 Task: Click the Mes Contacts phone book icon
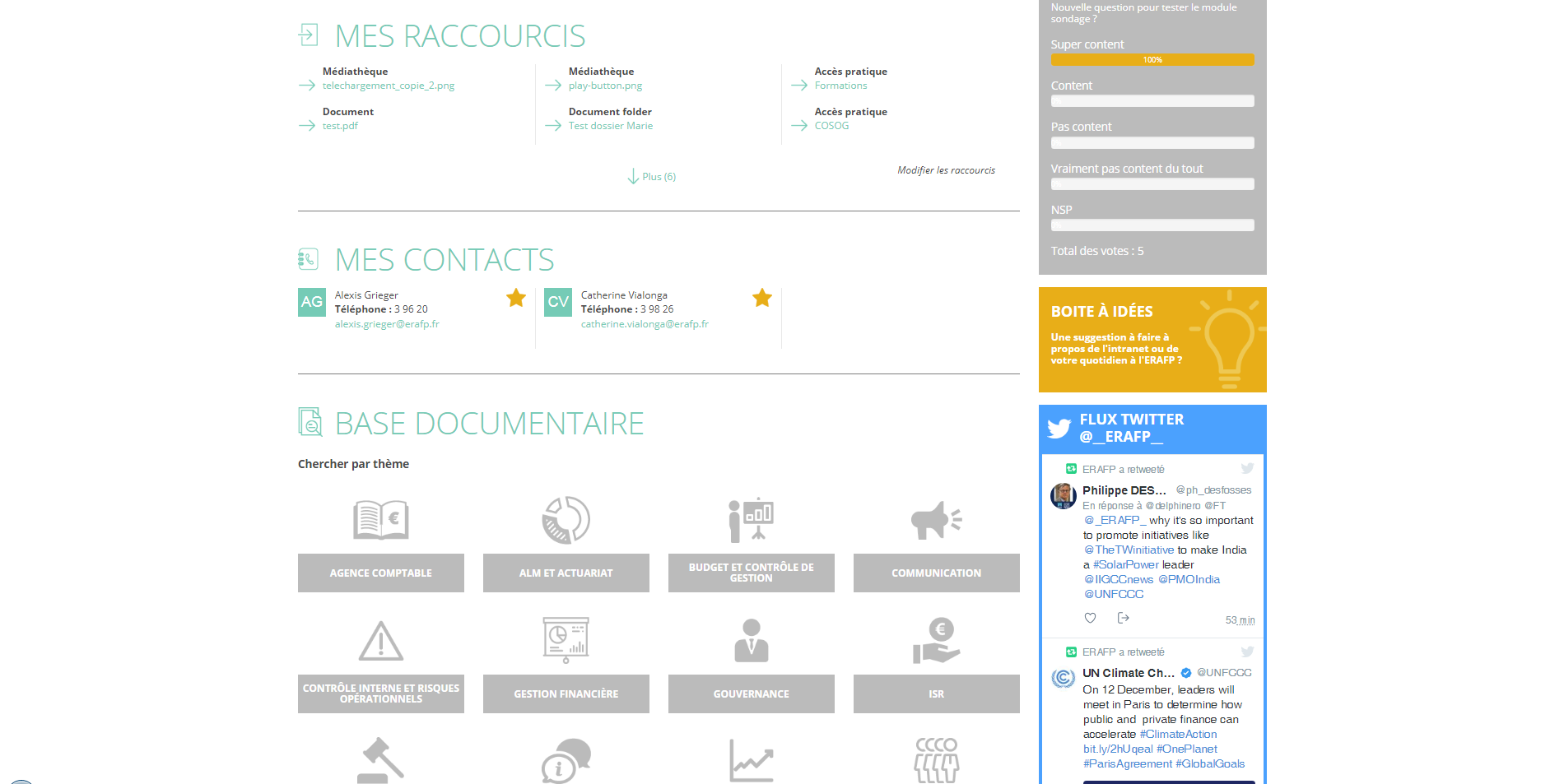308,259
